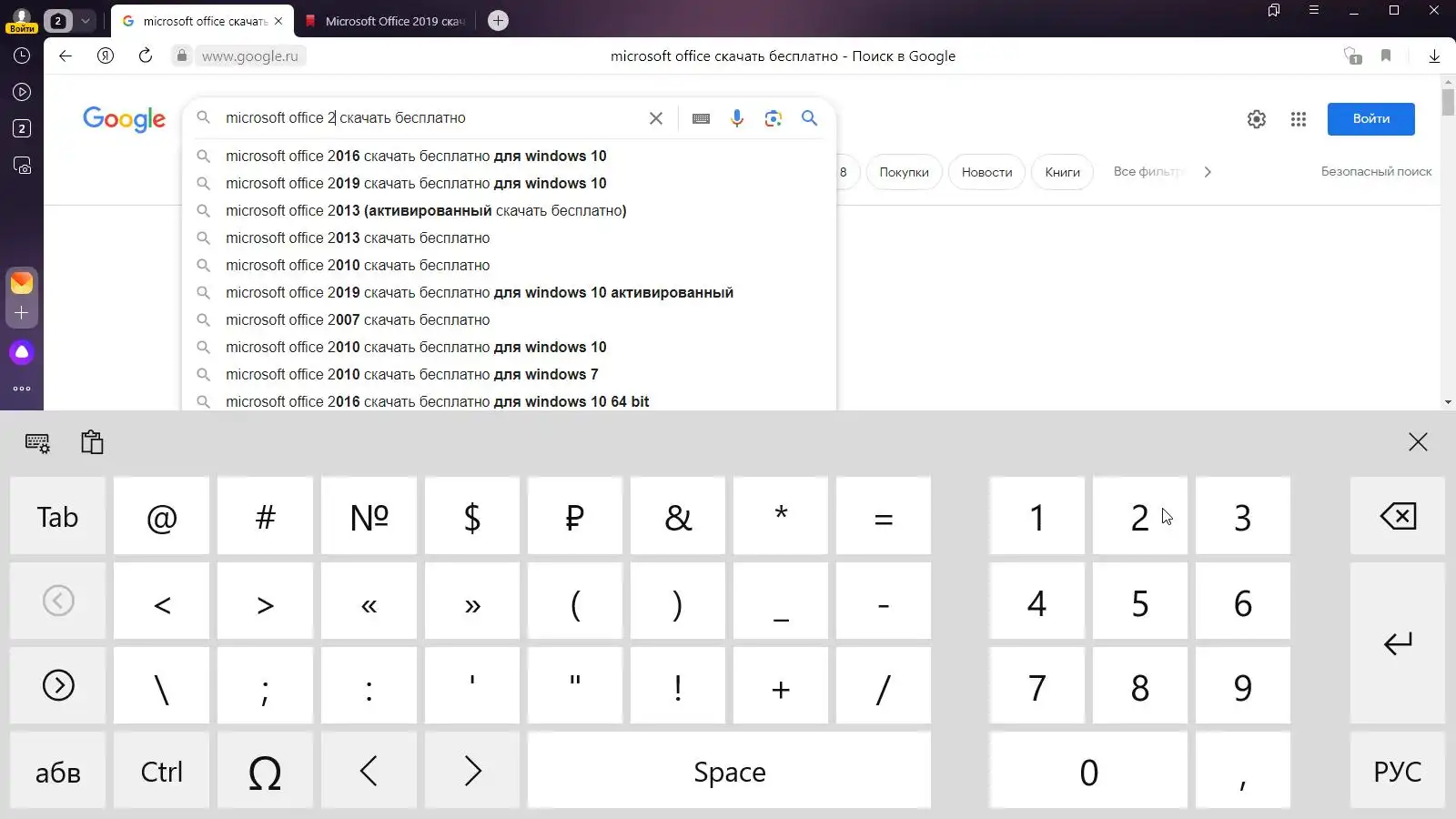Choose suggestion office 2007 скачать бесплатно

tap(509, 319)
